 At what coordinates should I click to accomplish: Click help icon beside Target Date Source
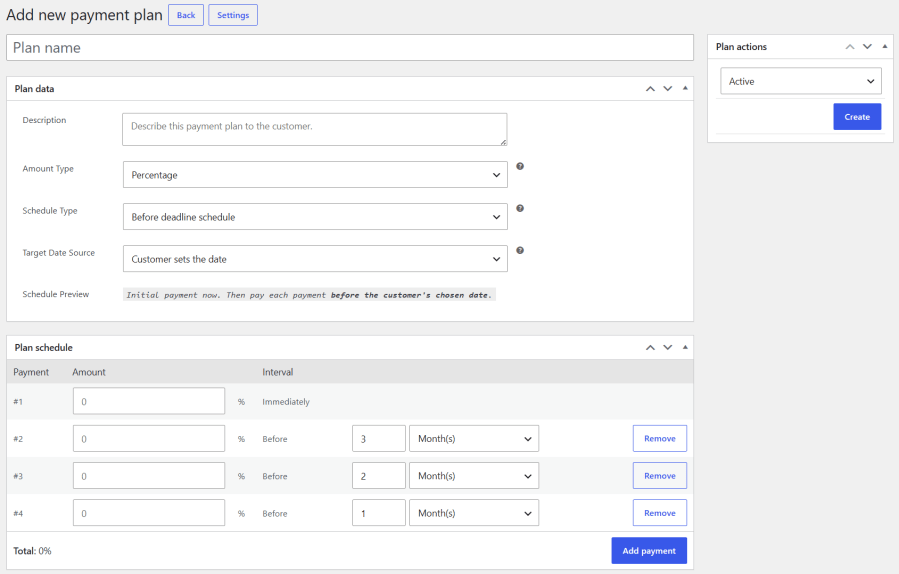pyautogui.click(x=520, y=250)
